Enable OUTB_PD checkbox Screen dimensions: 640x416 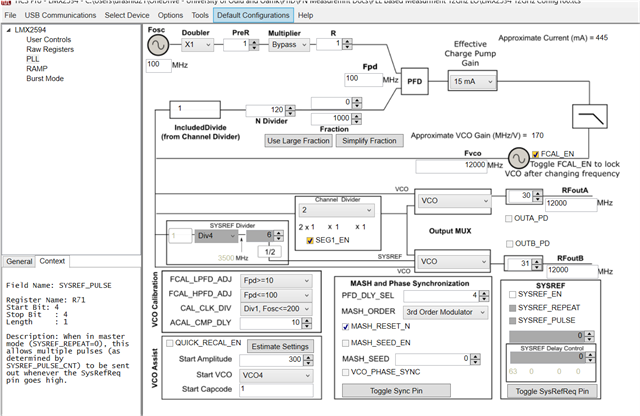[x=509, y=244]
